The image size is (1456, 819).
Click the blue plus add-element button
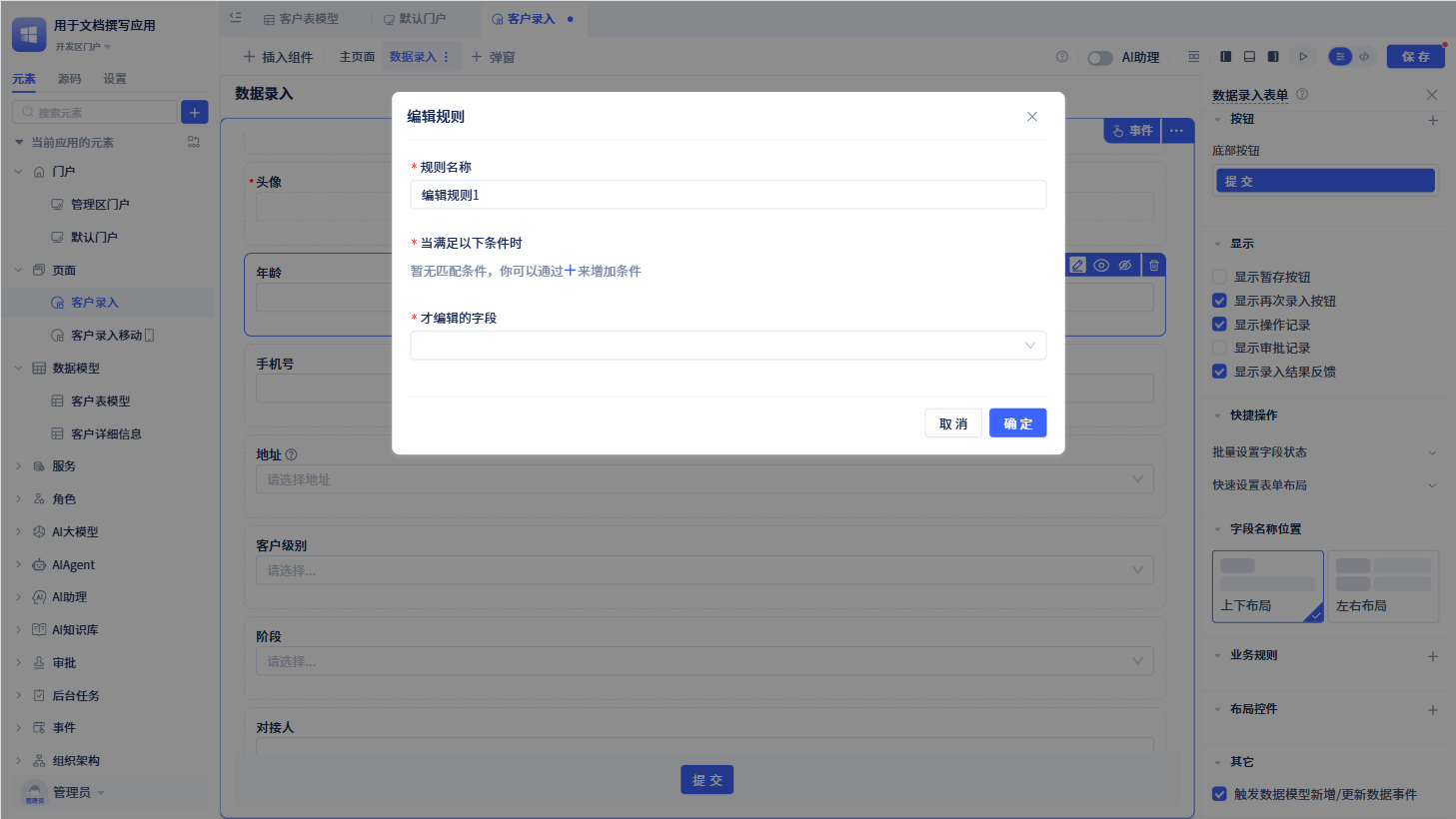click(195, 112)
